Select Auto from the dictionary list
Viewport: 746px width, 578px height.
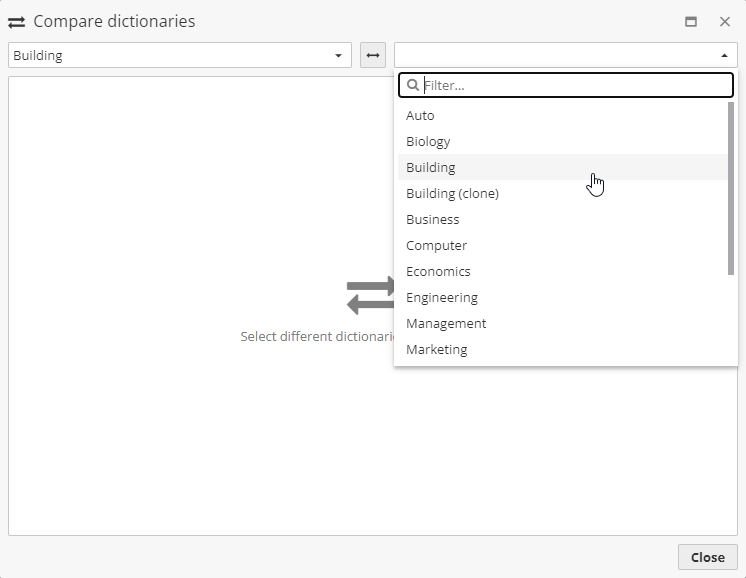coord(420,116)
